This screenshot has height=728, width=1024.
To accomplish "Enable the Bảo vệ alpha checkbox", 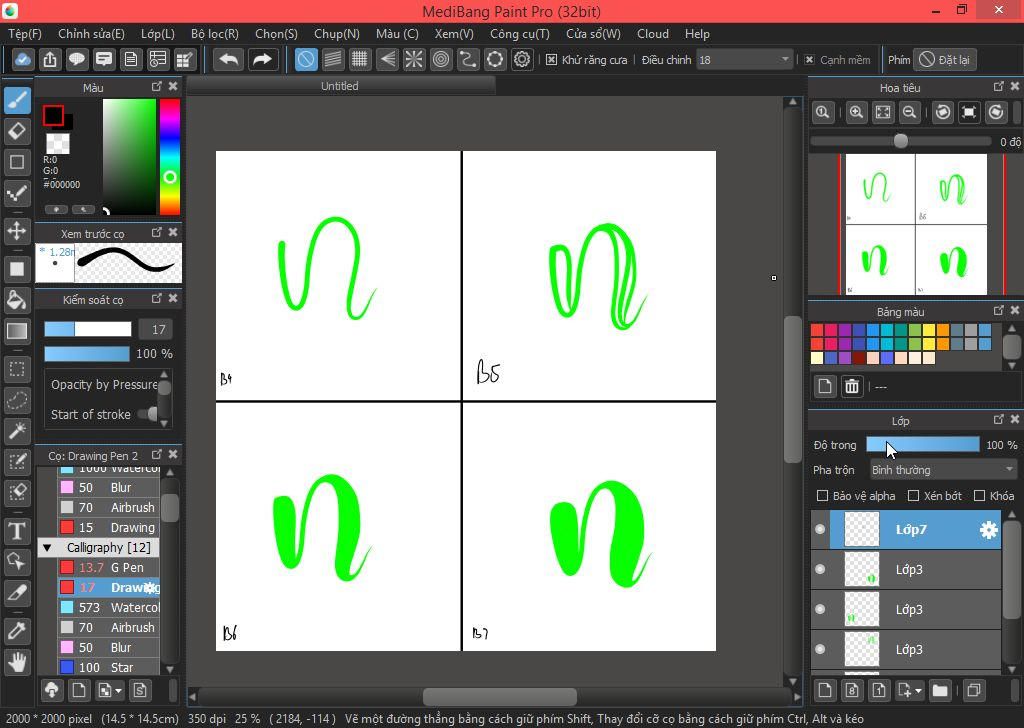I will click(822, 496).
